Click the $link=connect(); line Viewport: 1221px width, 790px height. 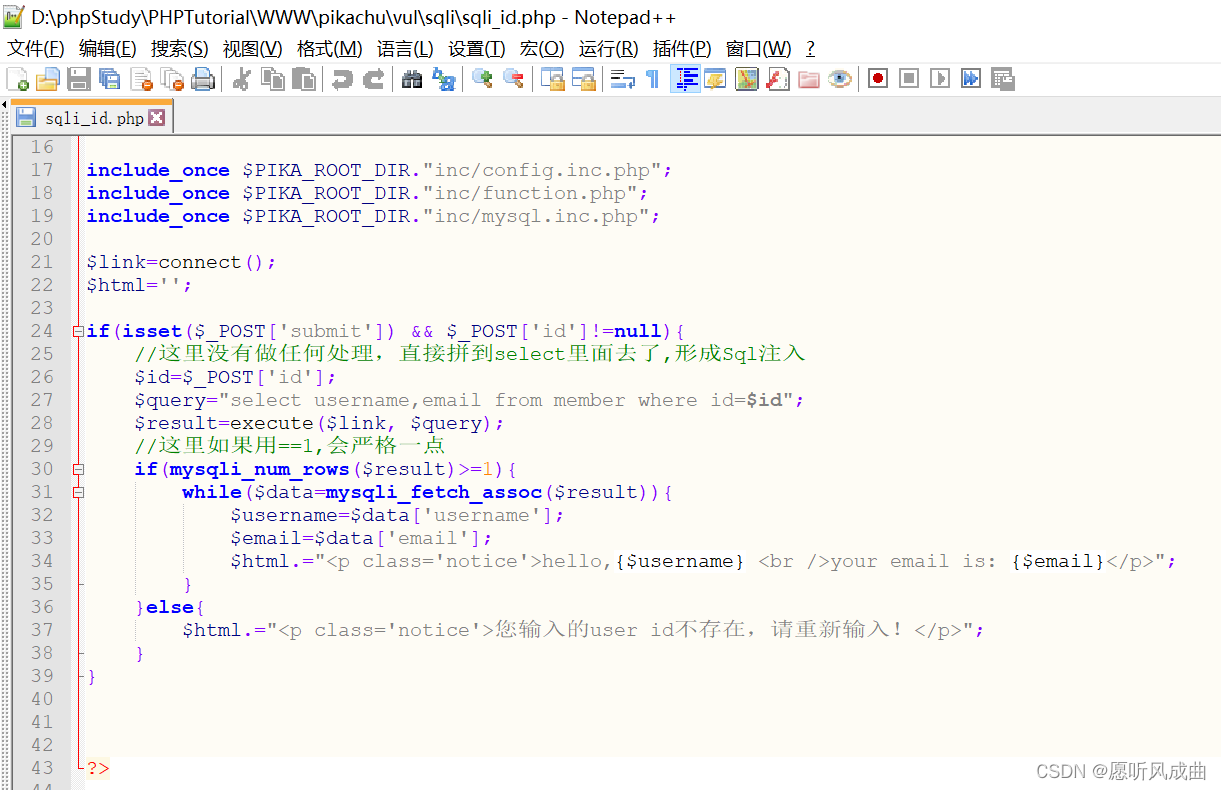pos(181,262)
